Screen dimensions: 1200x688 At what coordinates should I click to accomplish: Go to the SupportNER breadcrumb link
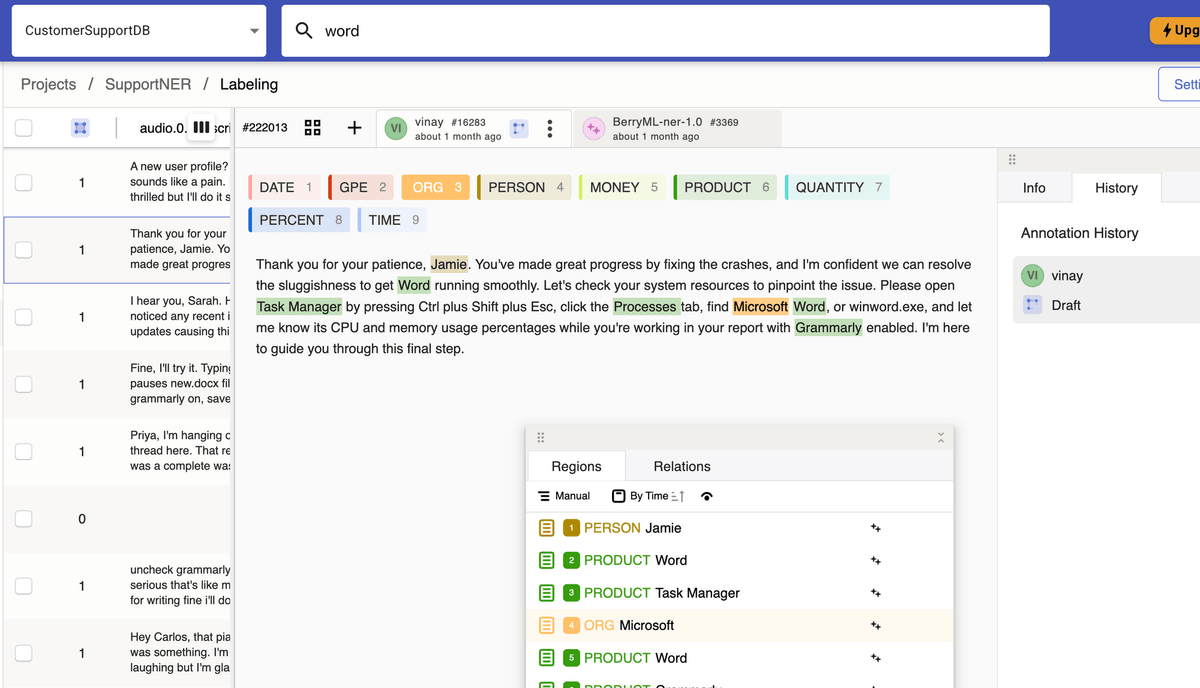point(148,84)
